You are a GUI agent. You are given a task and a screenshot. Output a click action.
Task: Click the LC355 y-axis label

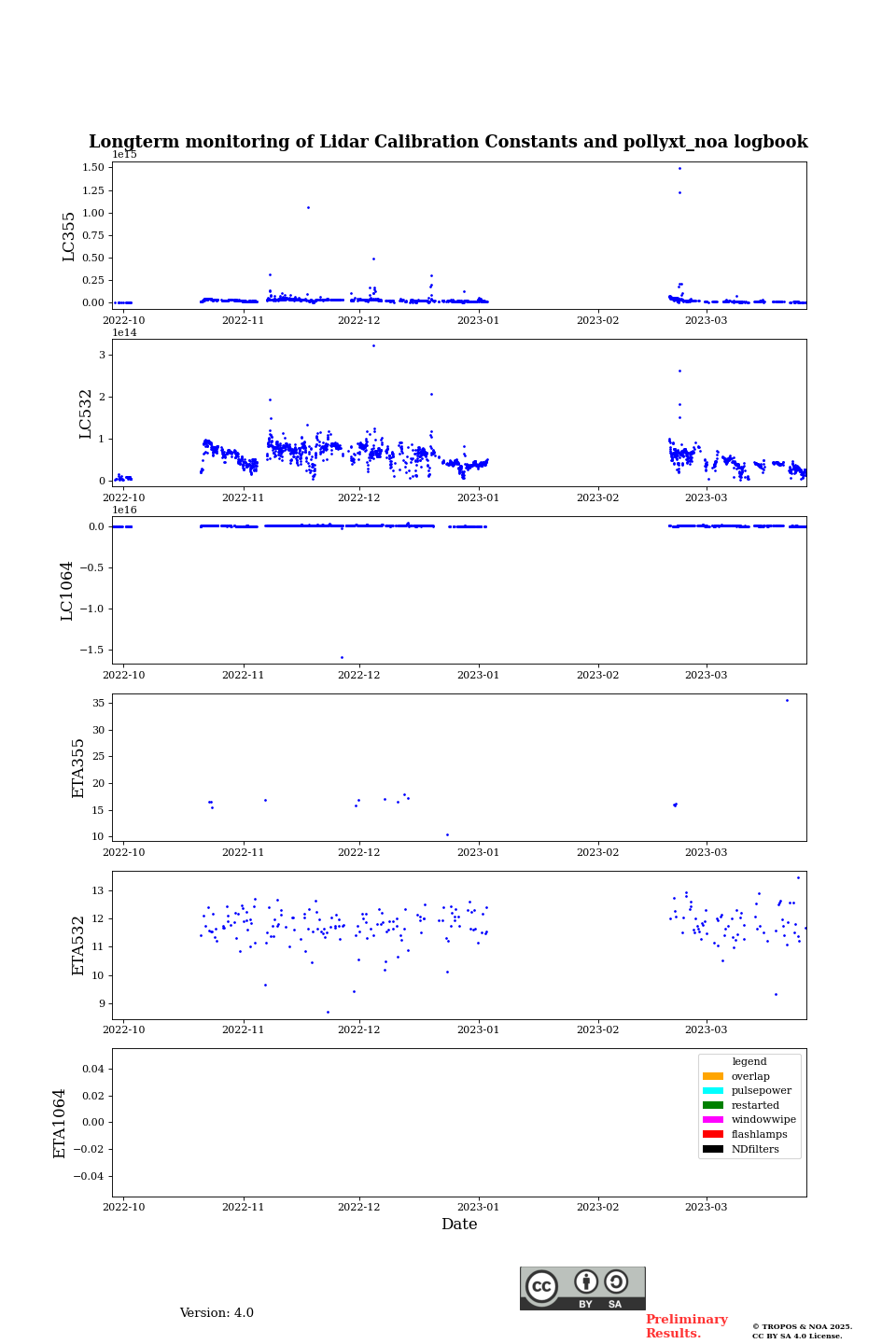69,236
